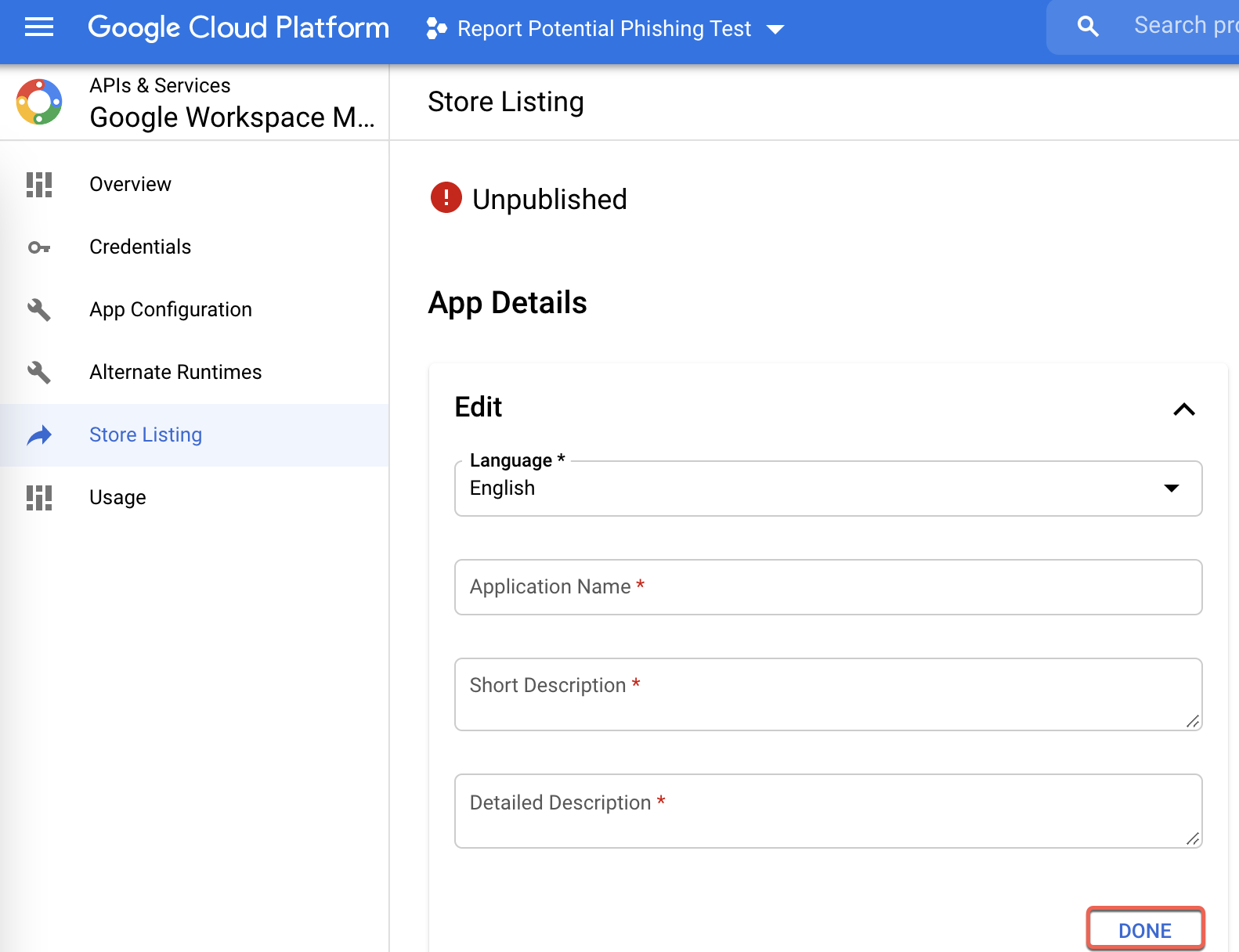The height and width of the screenshot is (952, 1239).
Task: Click the APIs & Services label
Action: (160, 85)
